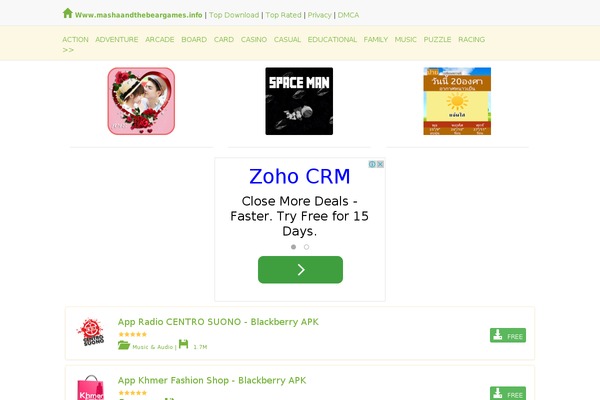Open the ARCADE category
The image size is (600, 400).
(x=160, y=39)
